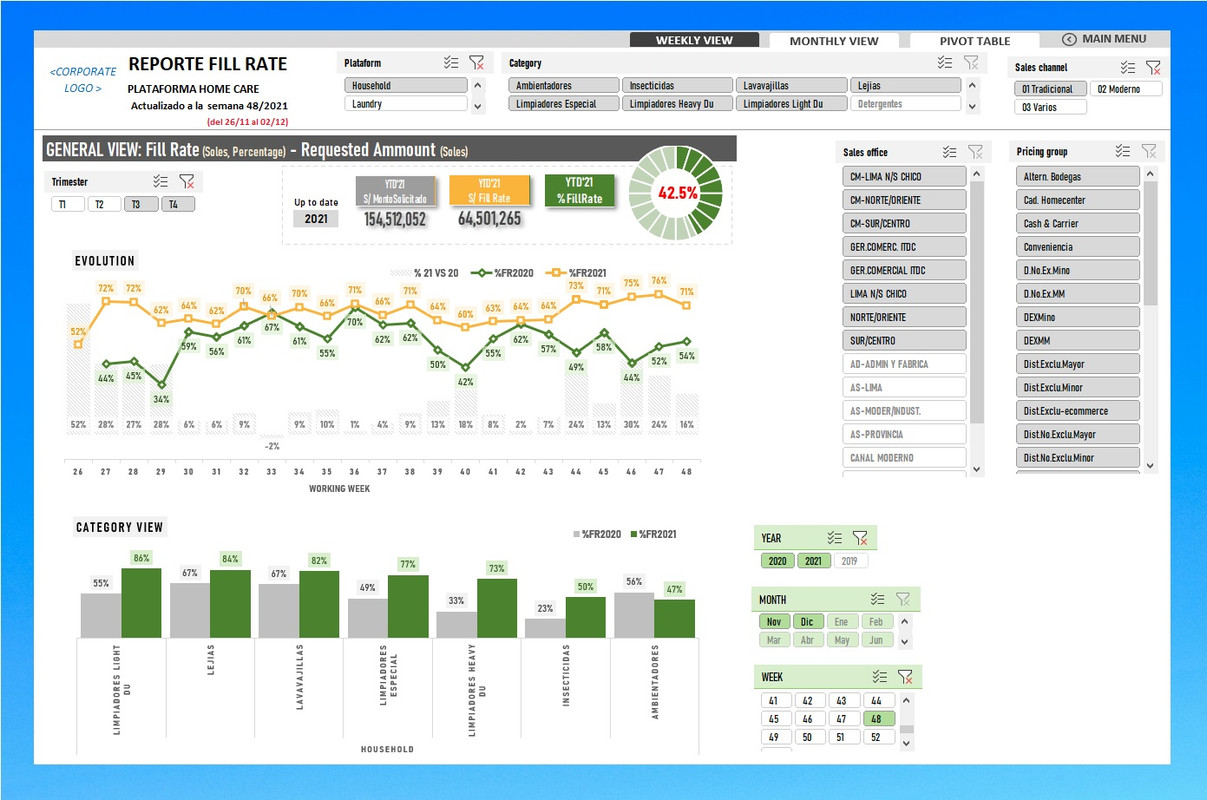This screenshot has width=1207, height=800.
Task: Clear the WEEK slicer filter
Action: tap(905, 676)
